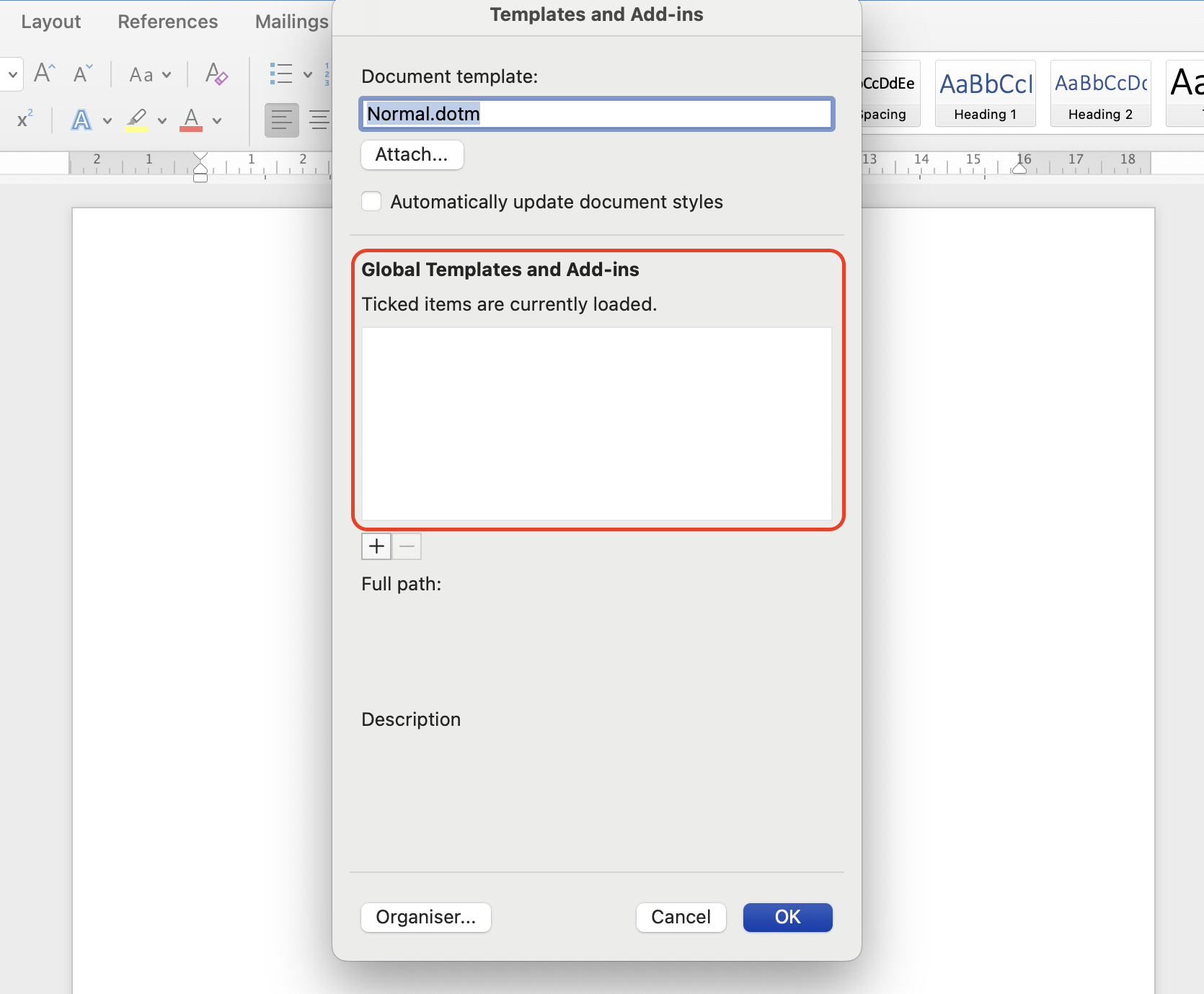Image resolution: width=1204 pixels, height=994 pixels.
Task: Open the font color dropdown arrow
Action: tap(217, 120)
